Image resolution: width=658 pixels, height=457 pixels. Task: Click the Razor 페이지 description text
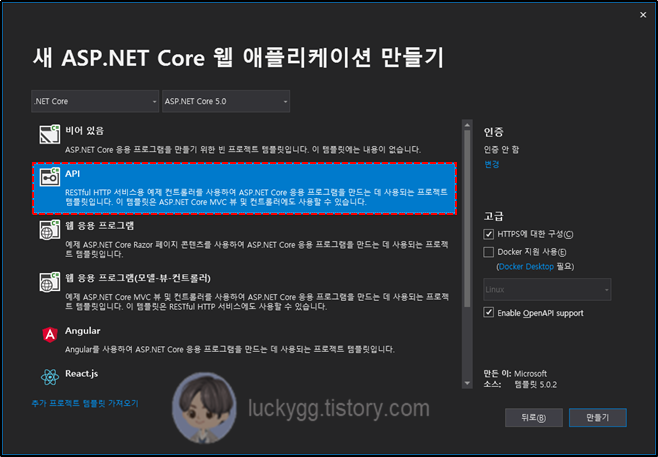(256, 249)
